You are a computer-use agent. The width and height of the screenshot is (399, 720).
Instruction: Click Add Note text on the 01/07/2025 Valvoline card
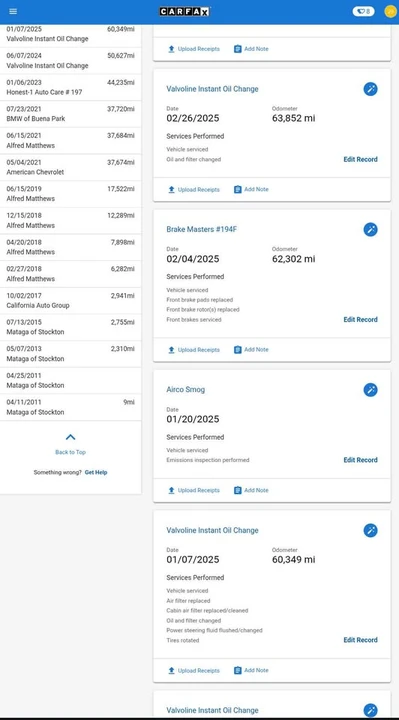256,670
